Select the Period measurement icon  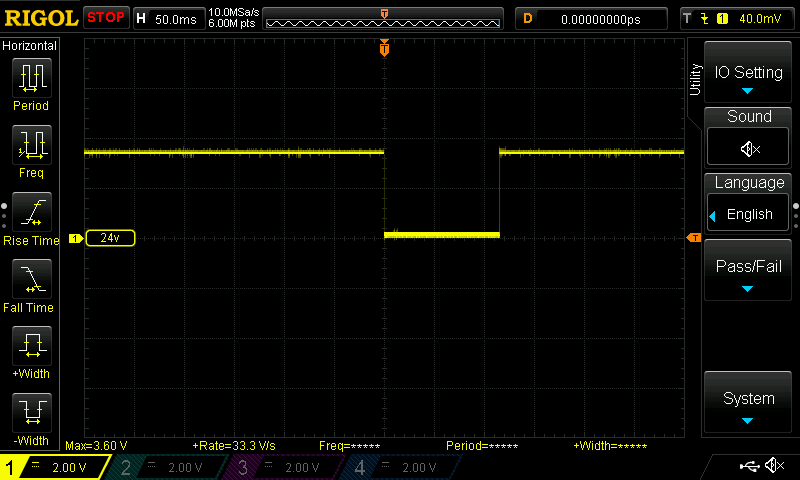click(x=31, y=77)
